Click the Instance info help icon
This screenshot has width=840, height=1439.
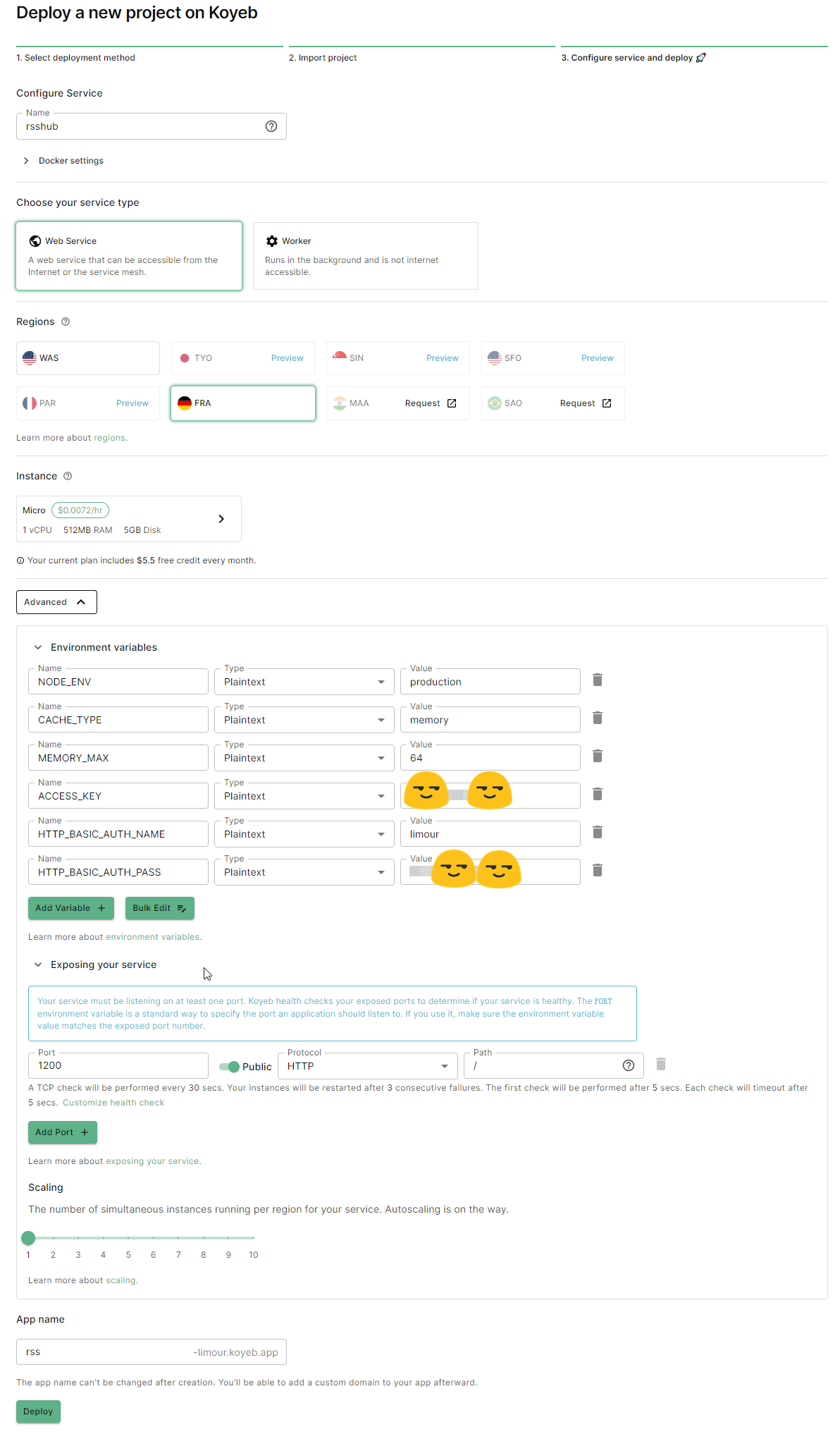tap(68, 476)
